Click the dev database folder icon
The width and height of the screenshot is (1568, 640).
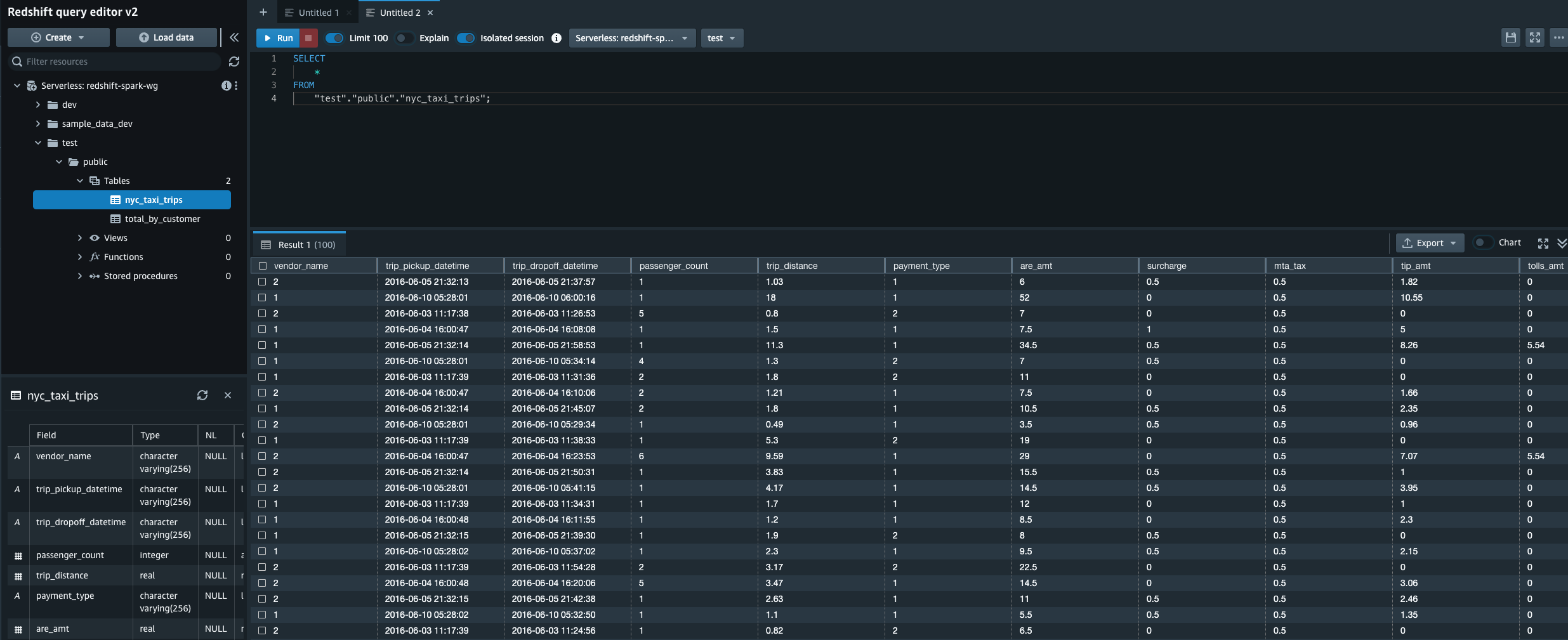coord(53,105)
